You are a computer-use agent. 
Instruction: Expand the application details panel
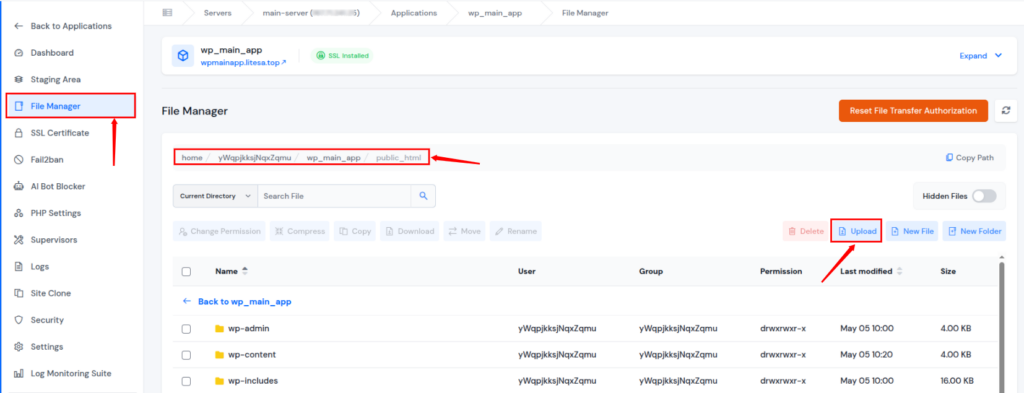[x=980, y=55]
